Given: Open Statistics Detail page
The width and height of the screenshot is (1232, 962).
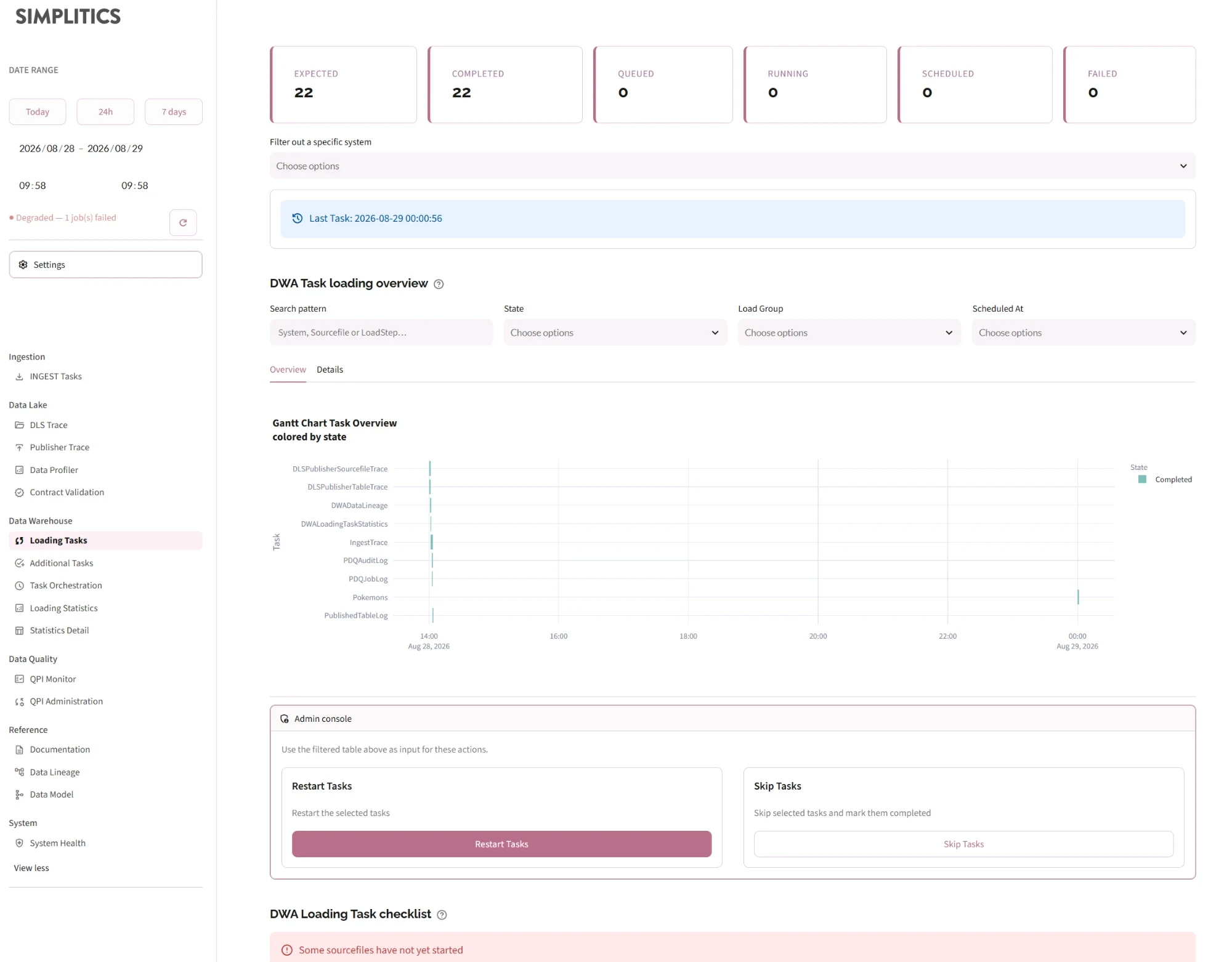Looking at the screenshot, I should pyautogui.click(x=59, y=630).
